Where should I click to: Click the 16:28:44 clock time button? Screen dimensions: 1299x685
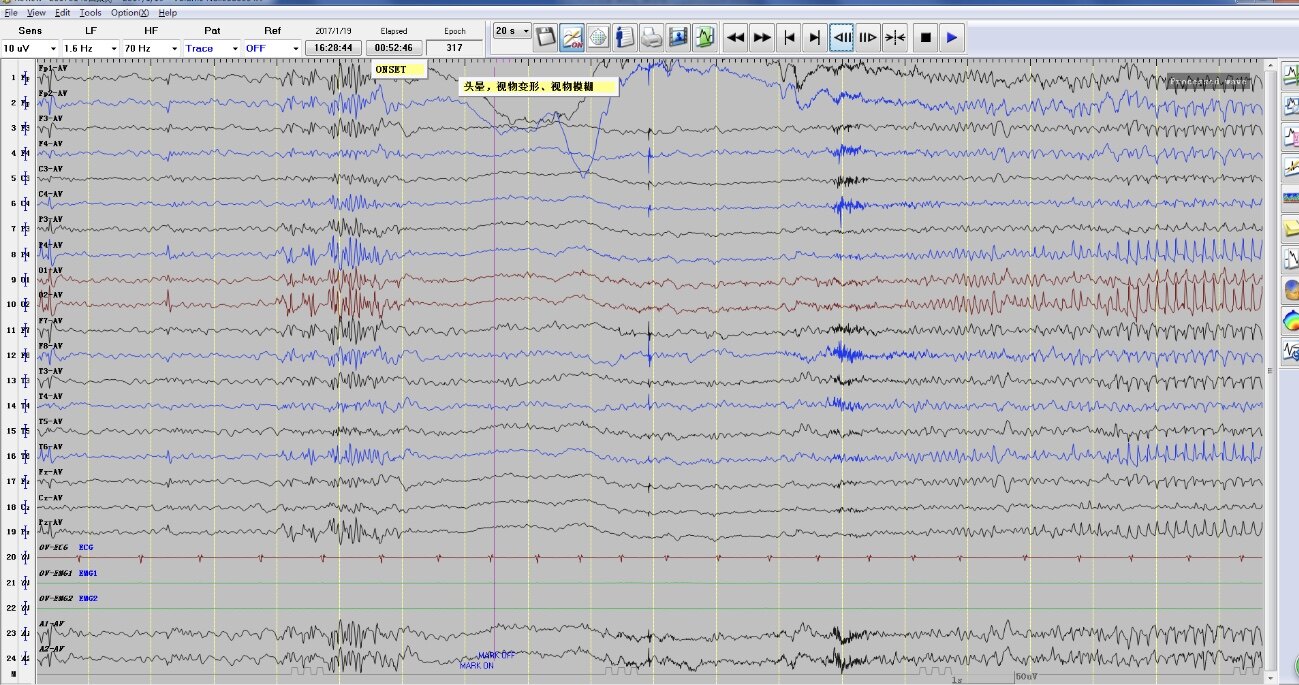click(333, 48)
